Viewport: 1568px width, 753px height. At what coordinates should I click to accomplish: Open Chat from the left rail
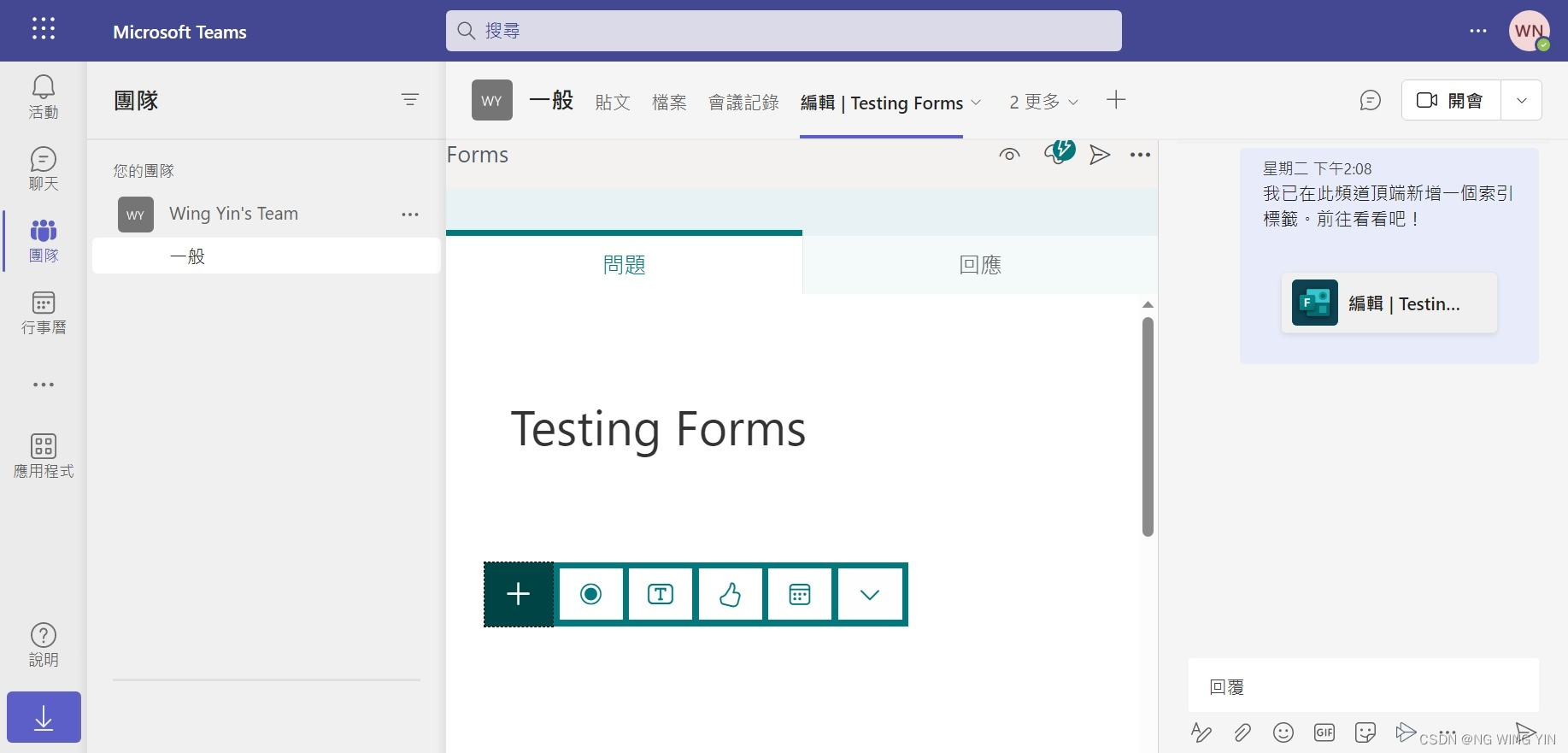(44, 168)
